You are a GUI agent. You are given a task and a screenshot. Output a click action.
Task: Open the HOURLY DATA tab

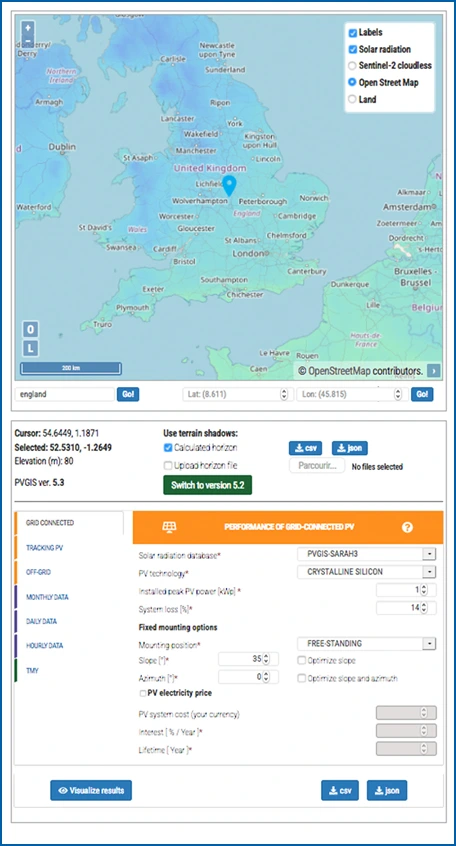pyautogui.click(x=47, y=646)
